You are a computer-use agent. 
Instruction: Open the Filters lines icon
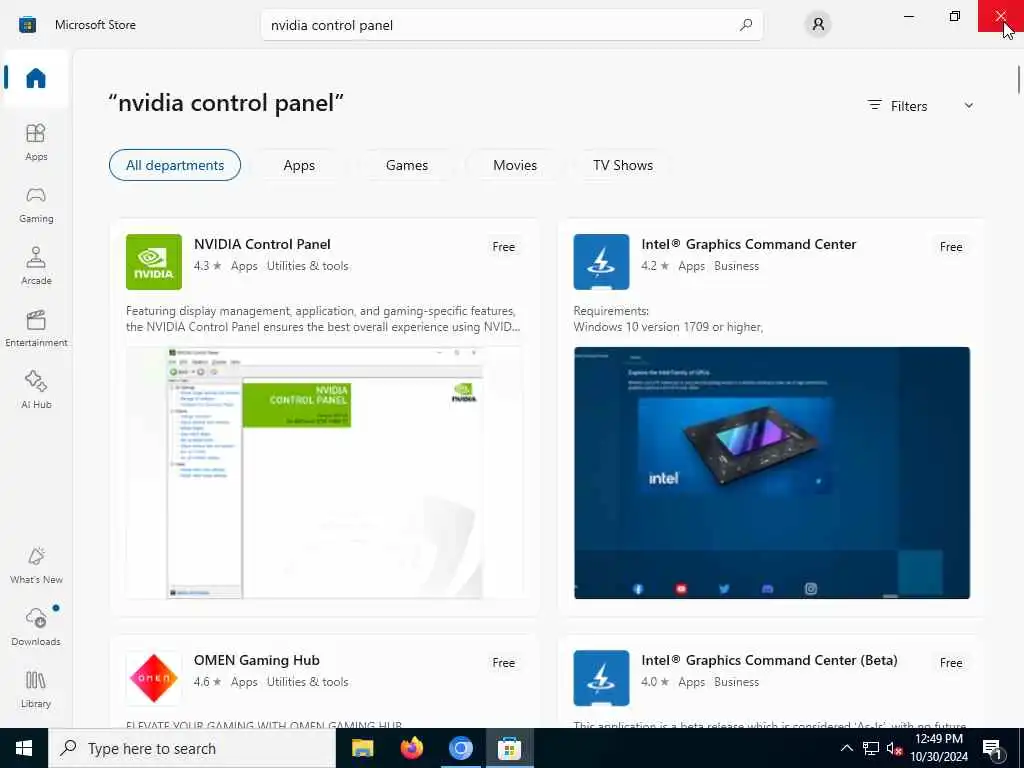[874, 105]
